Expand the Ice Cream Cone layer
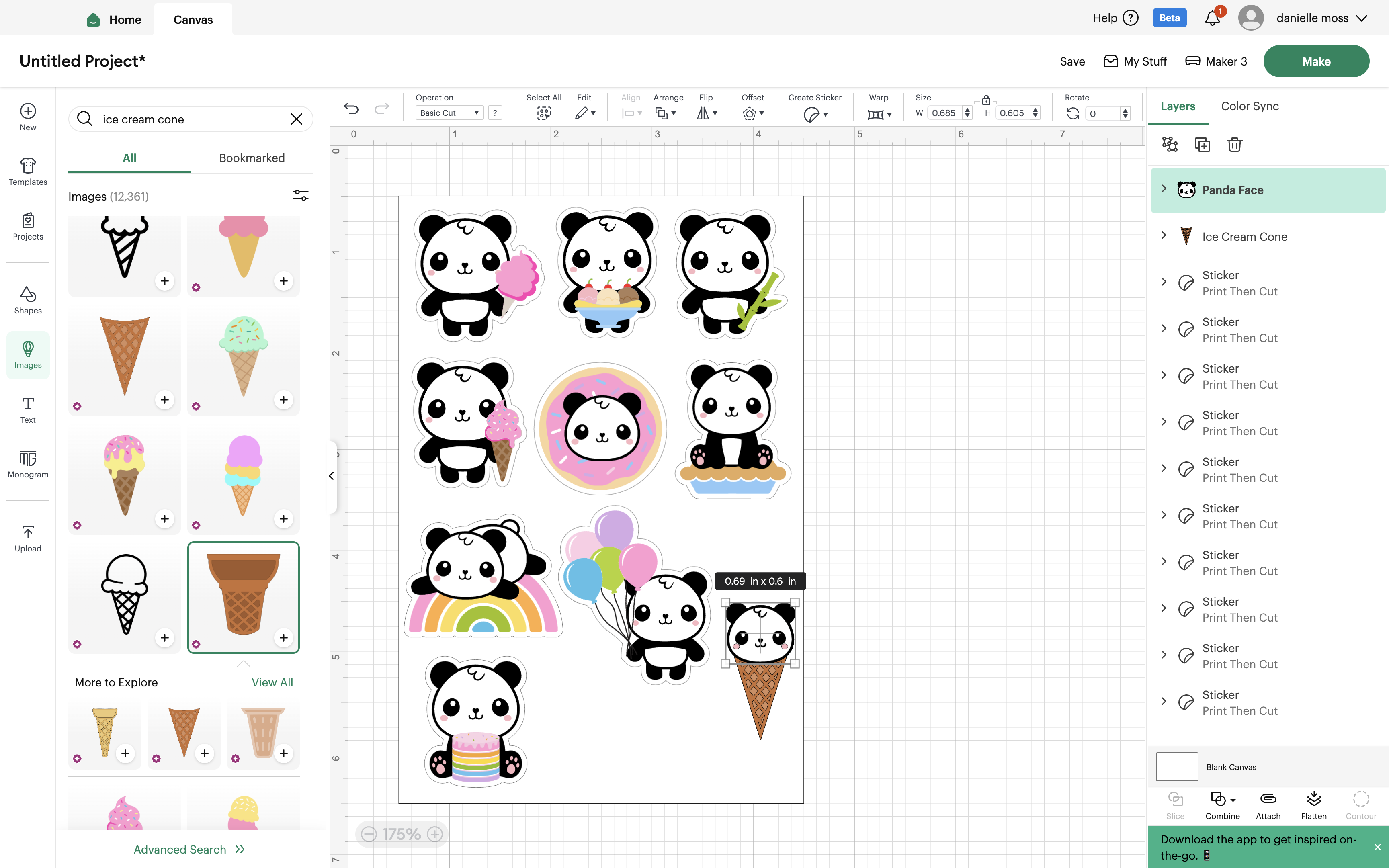This screenshot has height=868, width=1389. pos(1164,235)
